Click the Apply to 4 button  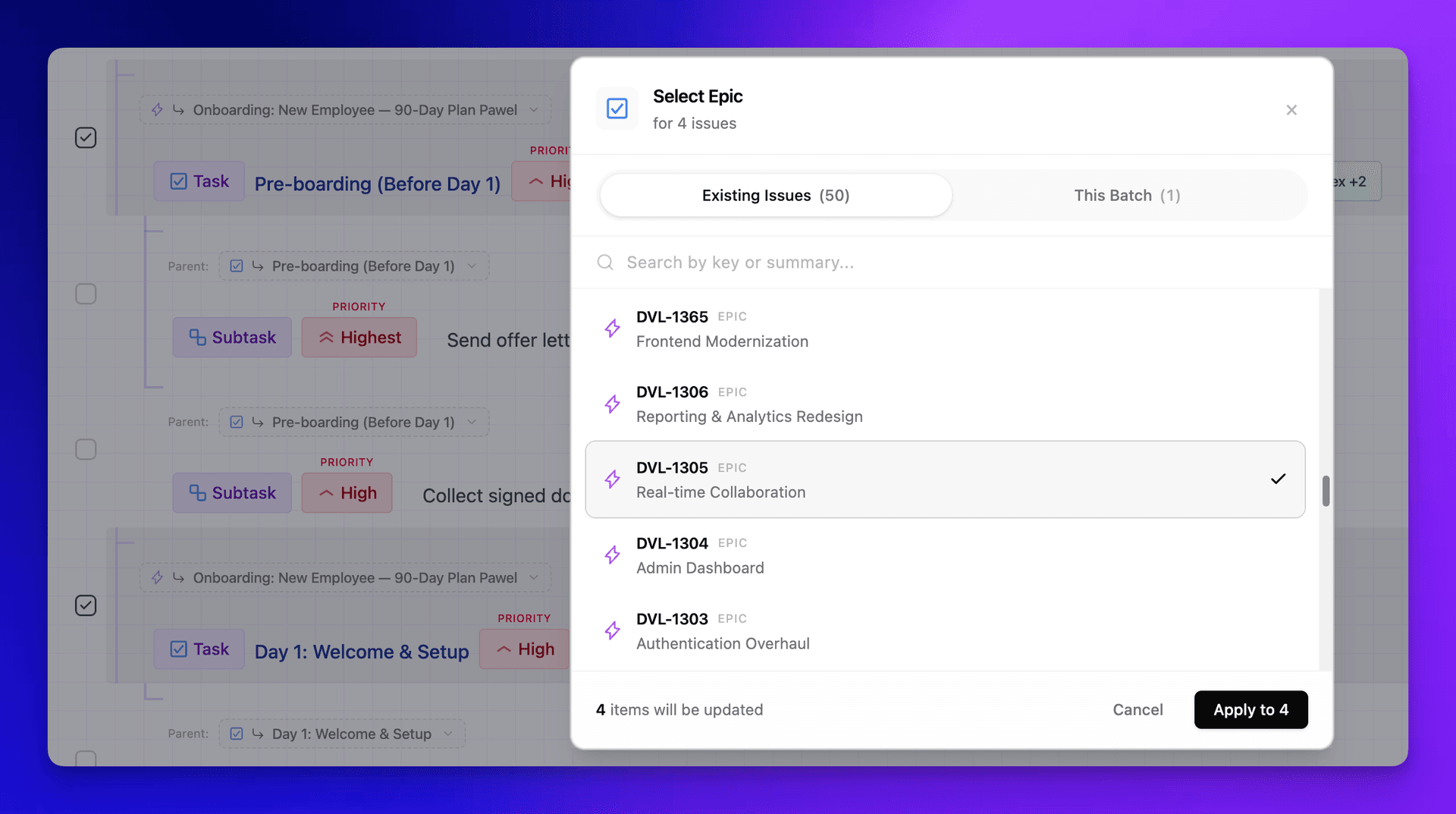pyautogui.click(x=1250, y=709)
